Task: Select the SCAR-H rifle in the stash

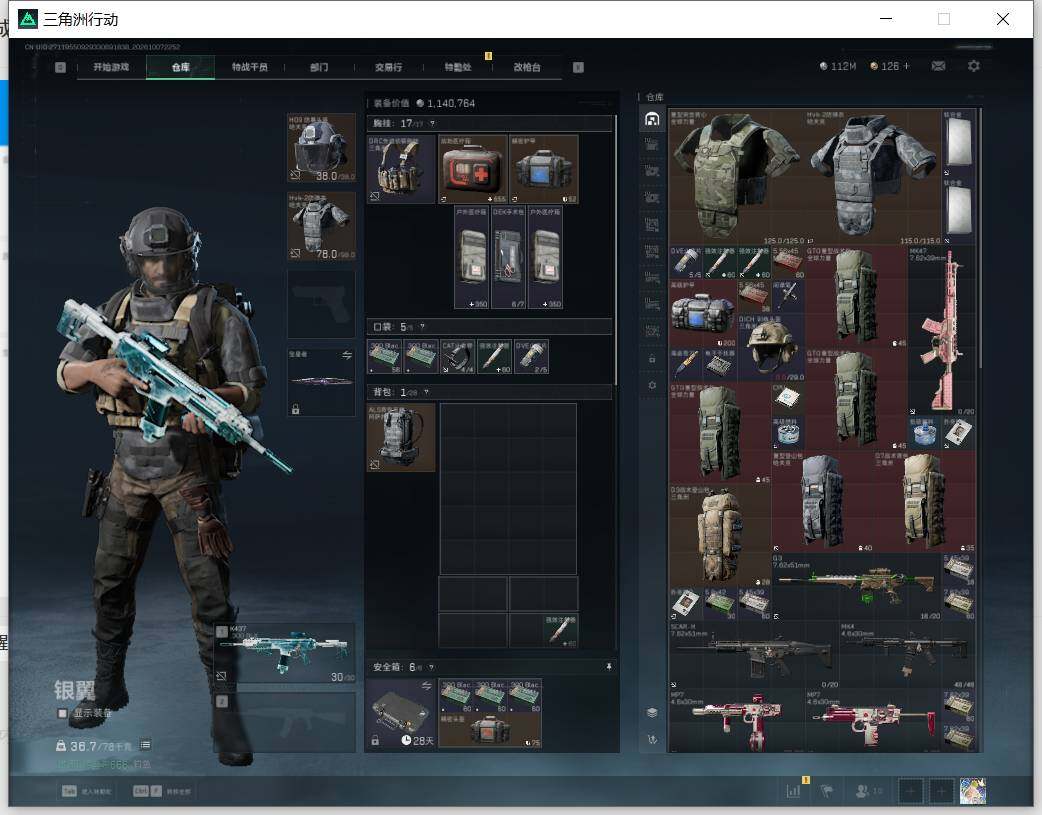Action: pos(754,654)
